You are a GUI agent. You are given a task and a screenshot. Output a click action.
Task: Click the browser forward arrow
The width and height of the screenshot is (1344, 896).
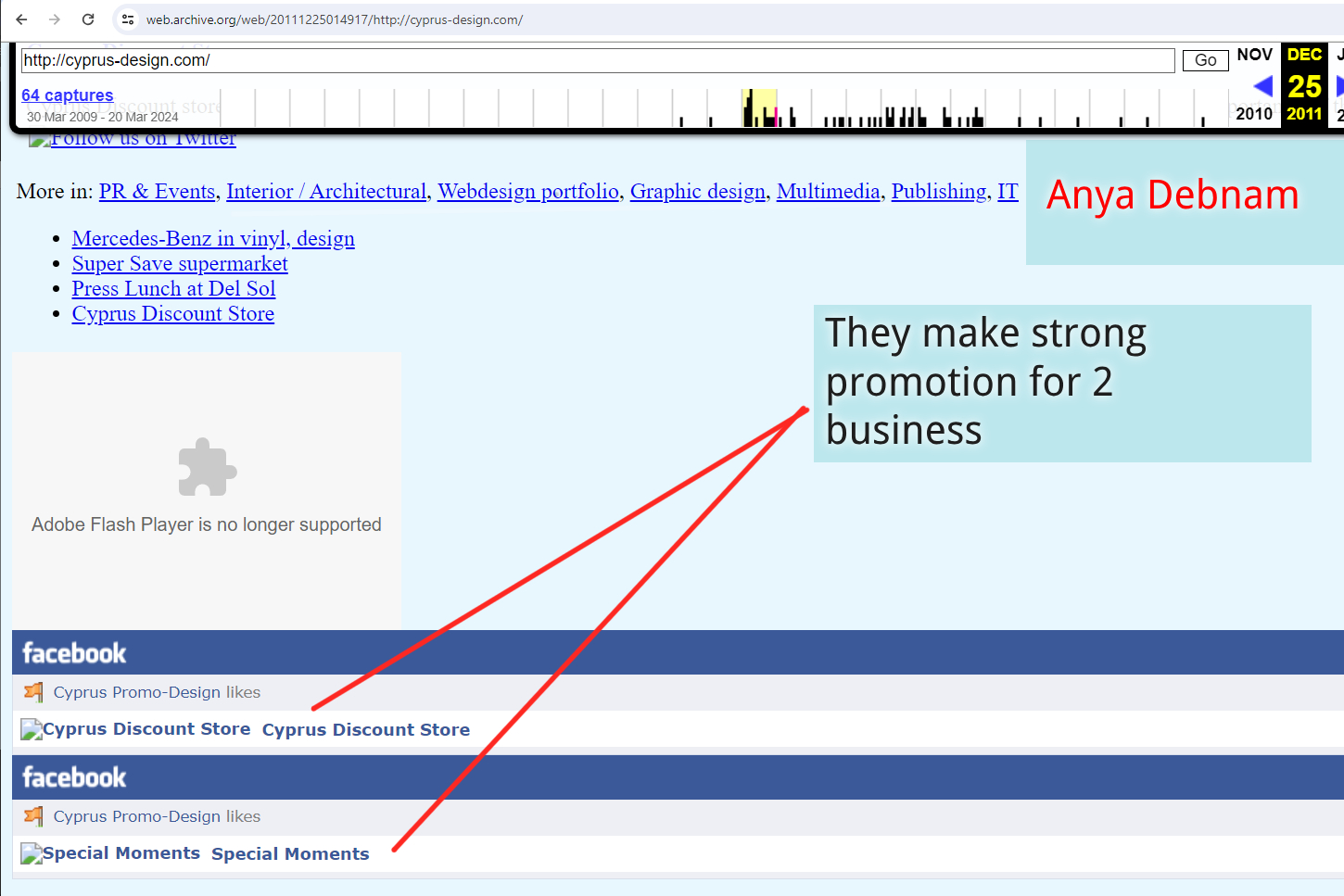pos(55,19)
